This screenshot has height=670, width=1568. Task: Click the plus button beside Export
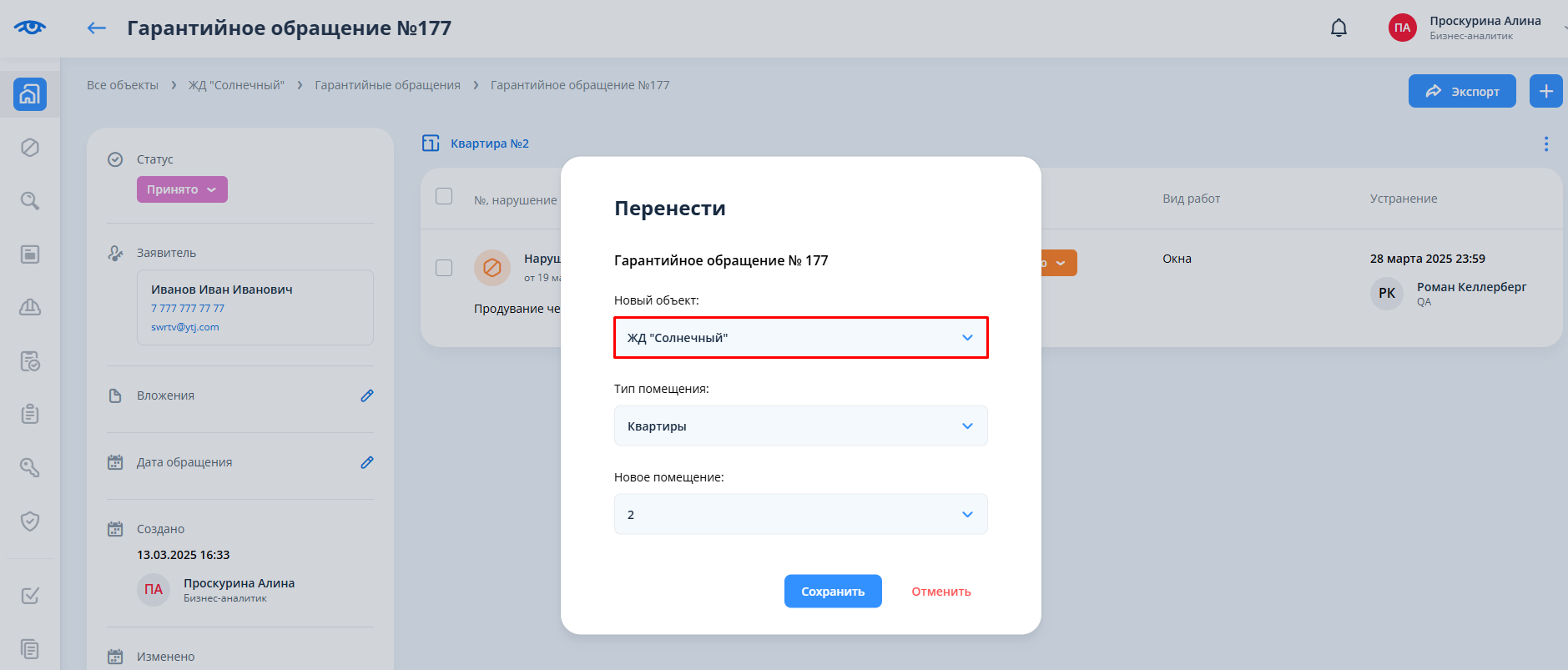tap(1545, 91)
